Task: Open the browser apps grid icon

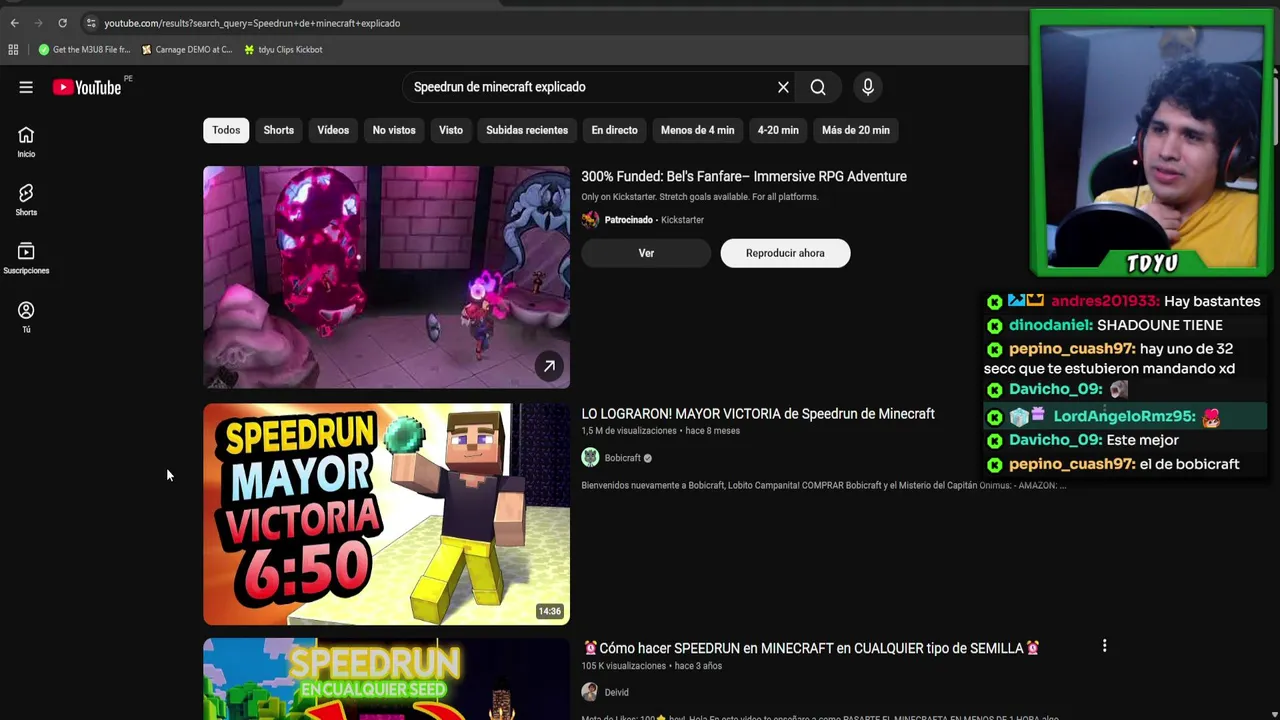Action: [13, 49]
